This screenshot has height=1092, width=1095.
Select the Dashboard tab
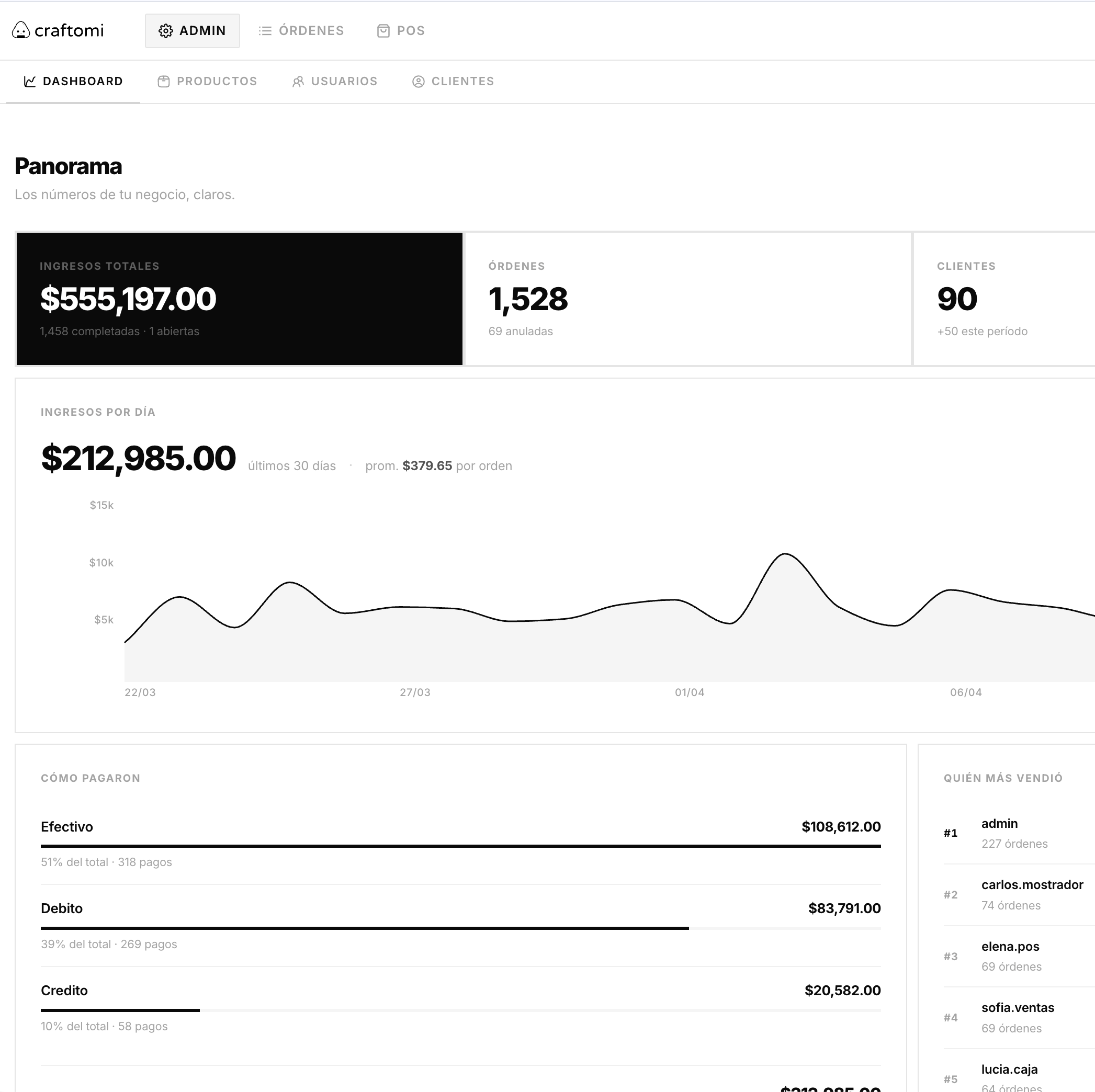tap(73, 82)
